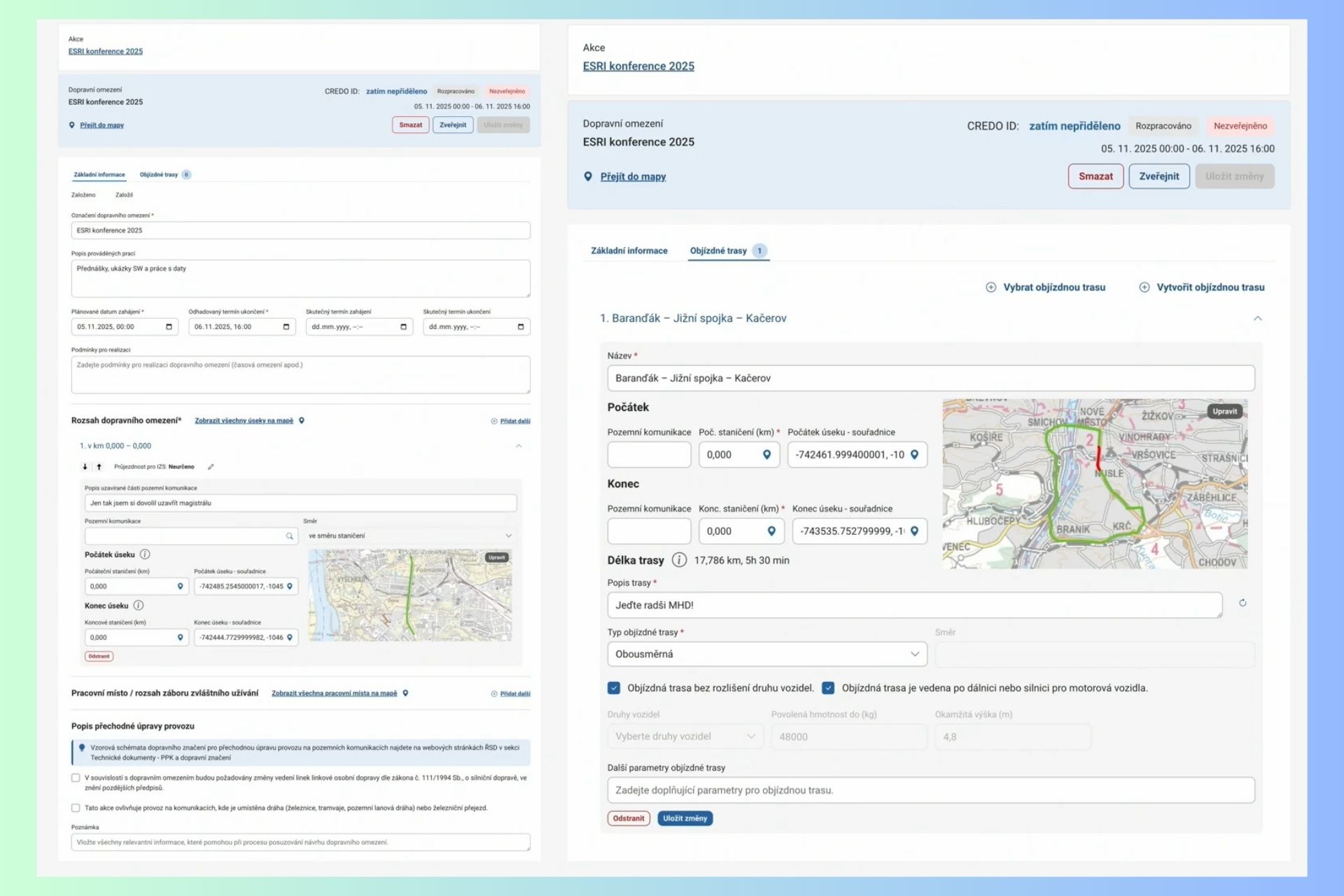Click the pencil icon next to Průjezdnost pro IZS
The width and height of the screenshot is (1344, 896).
click(x=211, y=466)
